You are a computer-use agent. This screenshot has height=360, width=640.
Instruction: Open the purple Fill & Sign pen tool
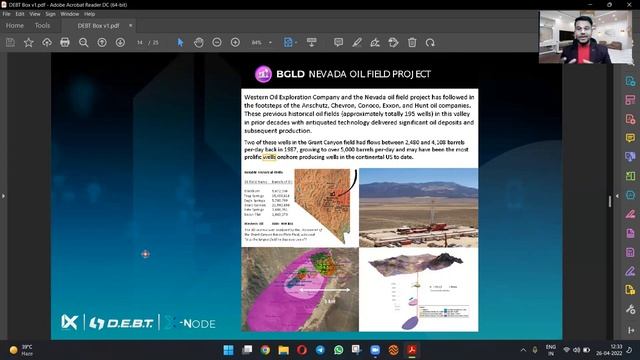point(630,271)
